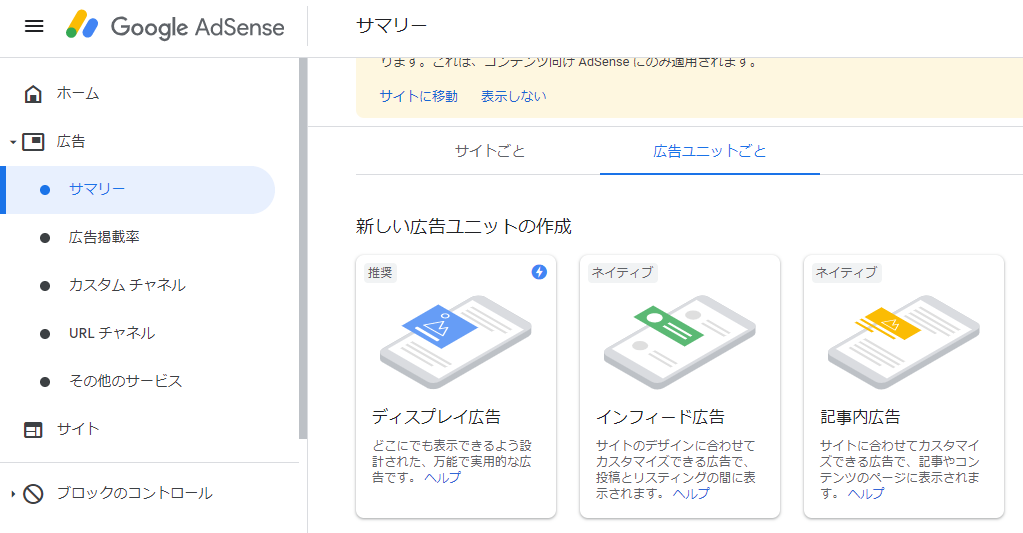Image resolution: width=1023 pixels, height=533 pixels.
Task: Collapse the 広告 section arrow
Action: click(13, 143)
